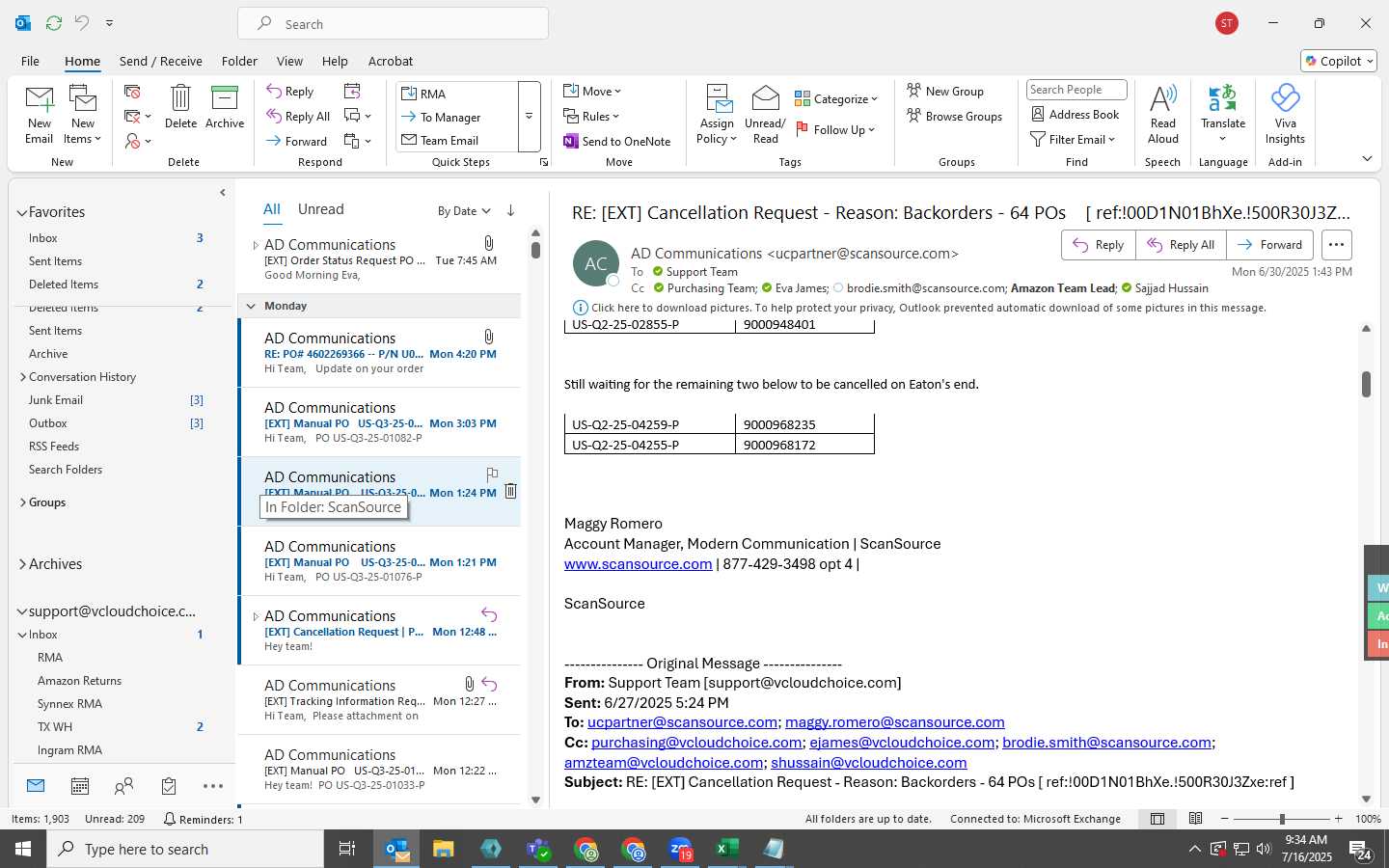The image size is (1389, 868).
Task: Open the Acrobat tab
Action: [391, 61]
